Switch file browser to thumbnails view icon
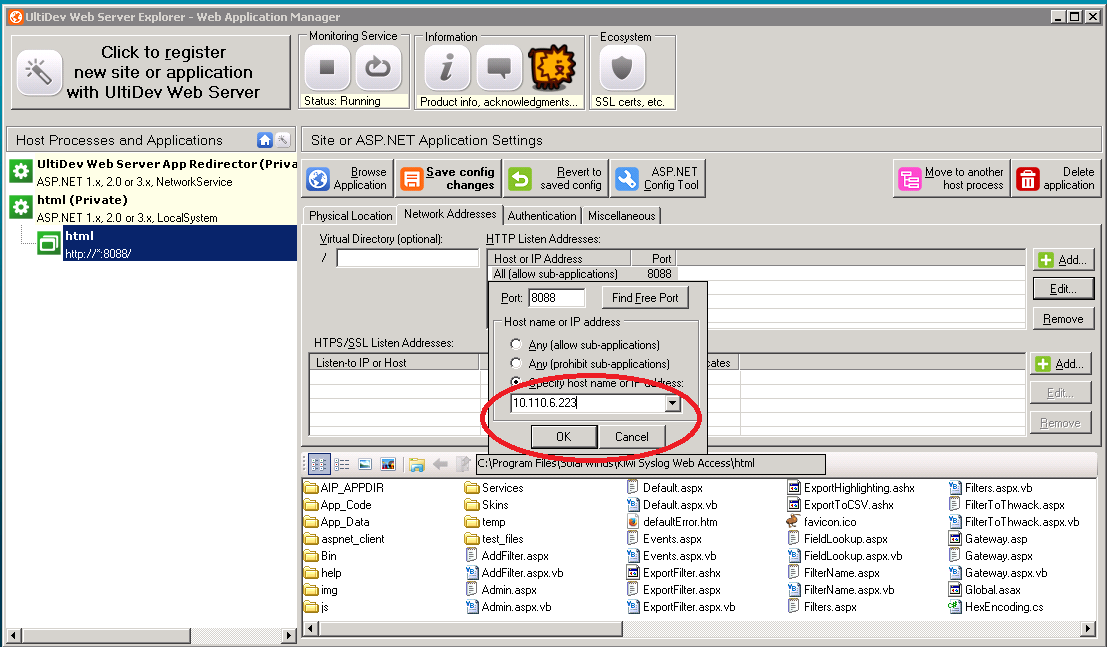 pyautogui.click(x=388, y=464)
